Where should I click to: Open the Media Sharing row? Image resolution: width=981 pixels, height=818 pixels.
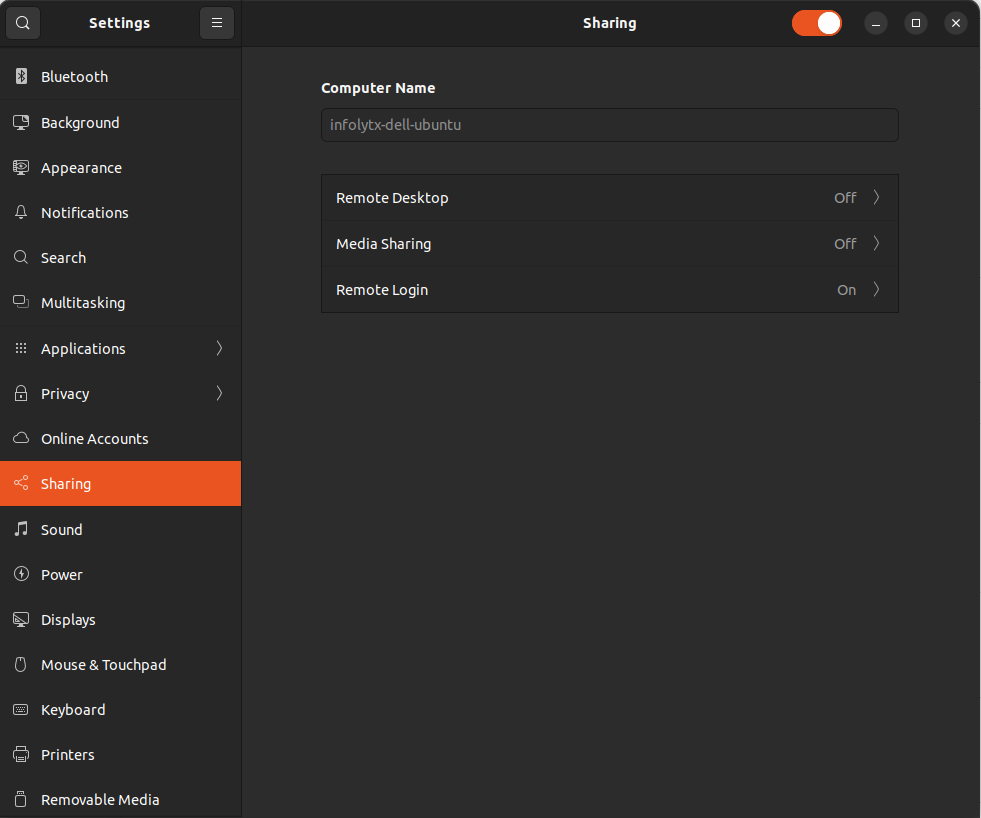[x=609, y=244]
